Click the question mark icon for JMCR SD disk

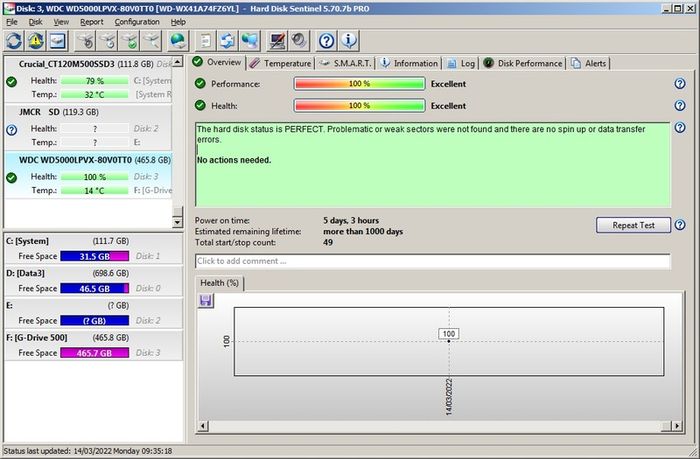point(12,130)
